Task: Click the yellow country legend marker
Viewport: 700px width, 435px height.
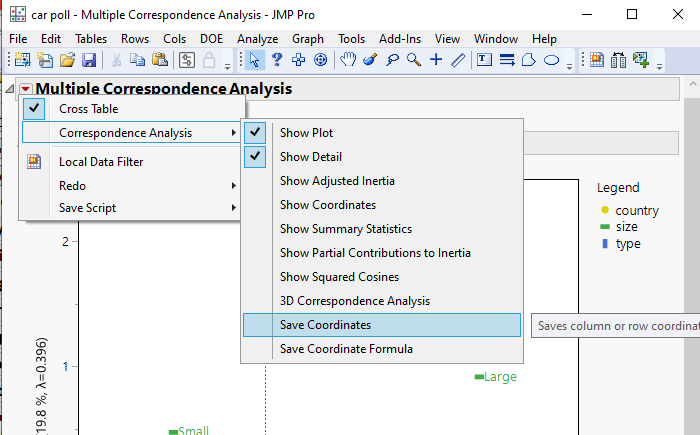Action: (x=605, y=210)
